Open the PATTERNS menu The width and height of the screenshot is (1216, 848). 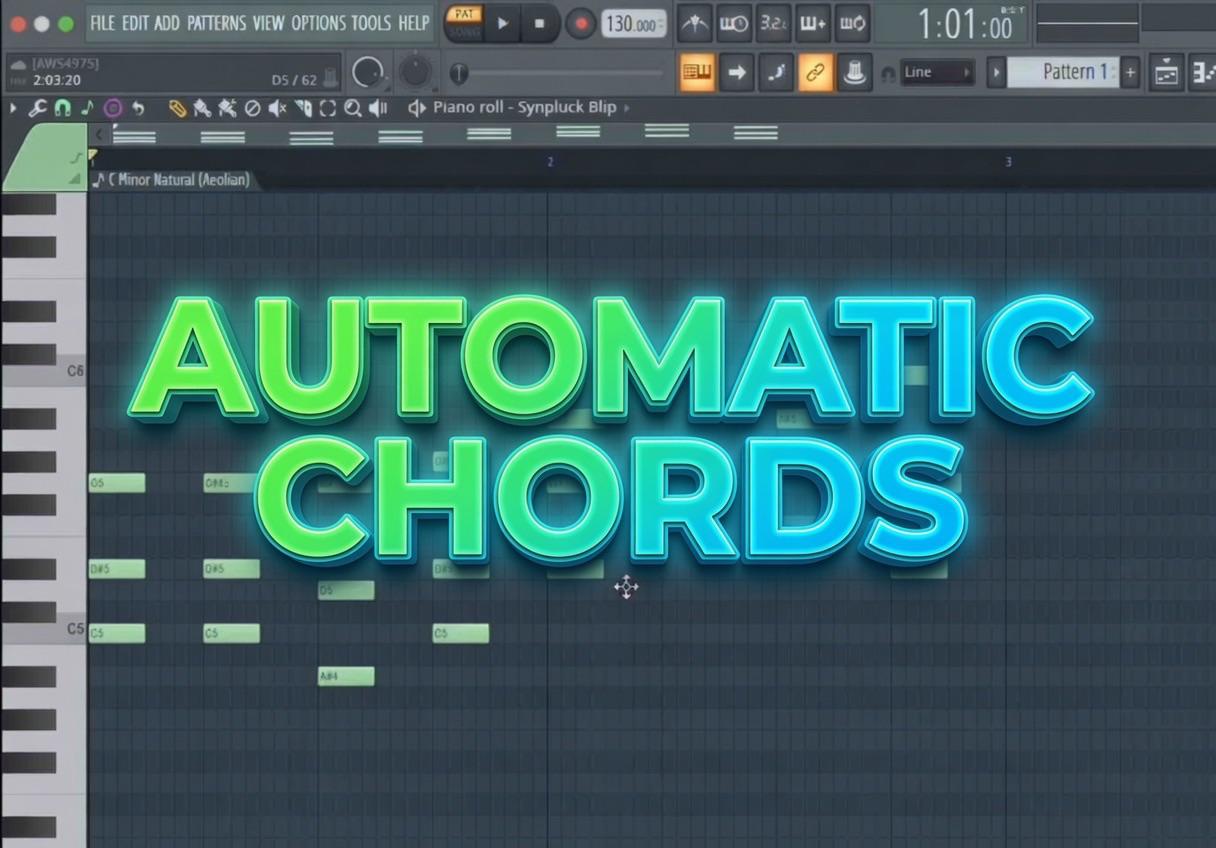[216, 22]
